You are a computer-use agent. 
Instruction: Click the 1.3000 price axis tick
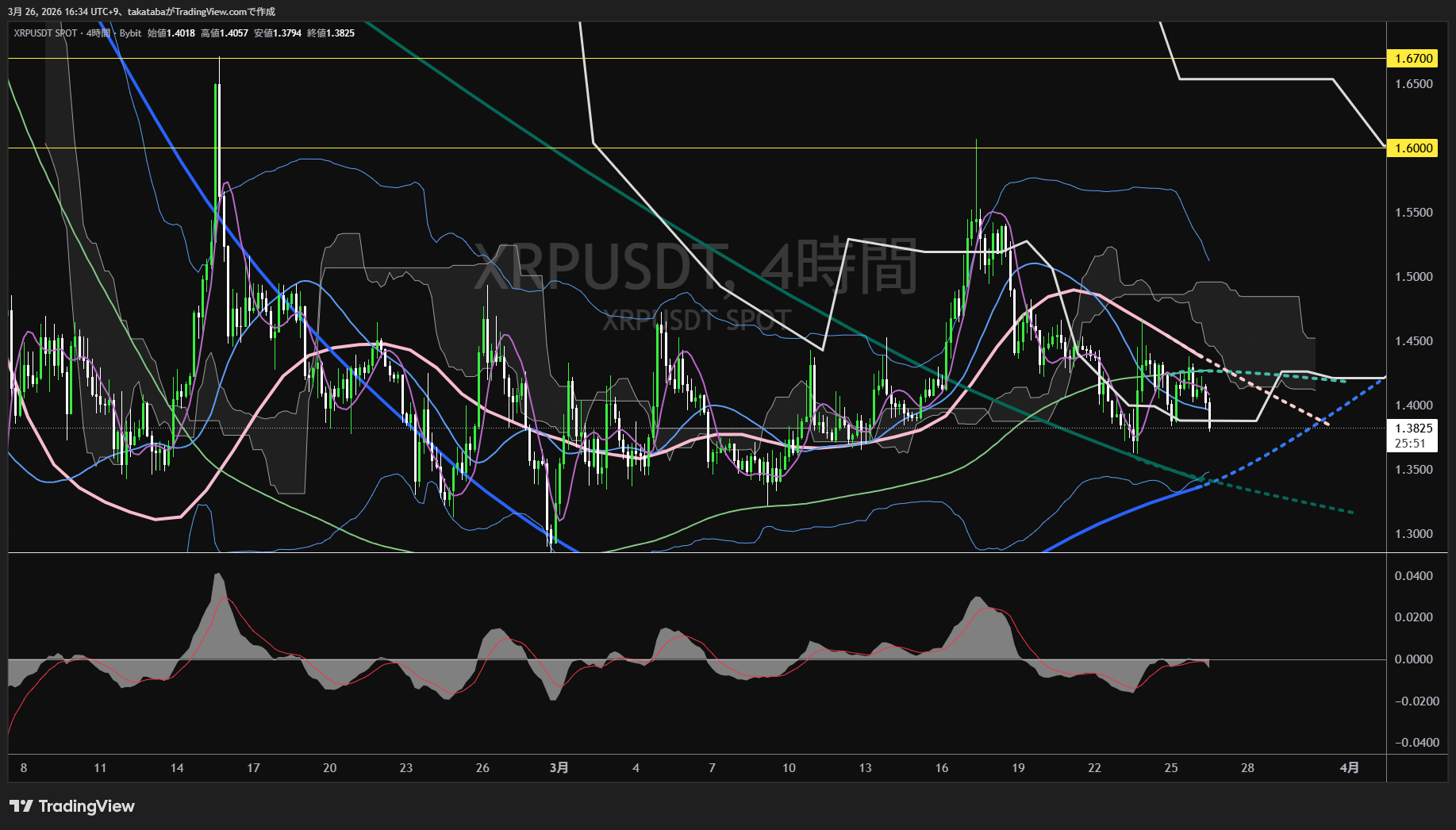[x=1413, y=534]
